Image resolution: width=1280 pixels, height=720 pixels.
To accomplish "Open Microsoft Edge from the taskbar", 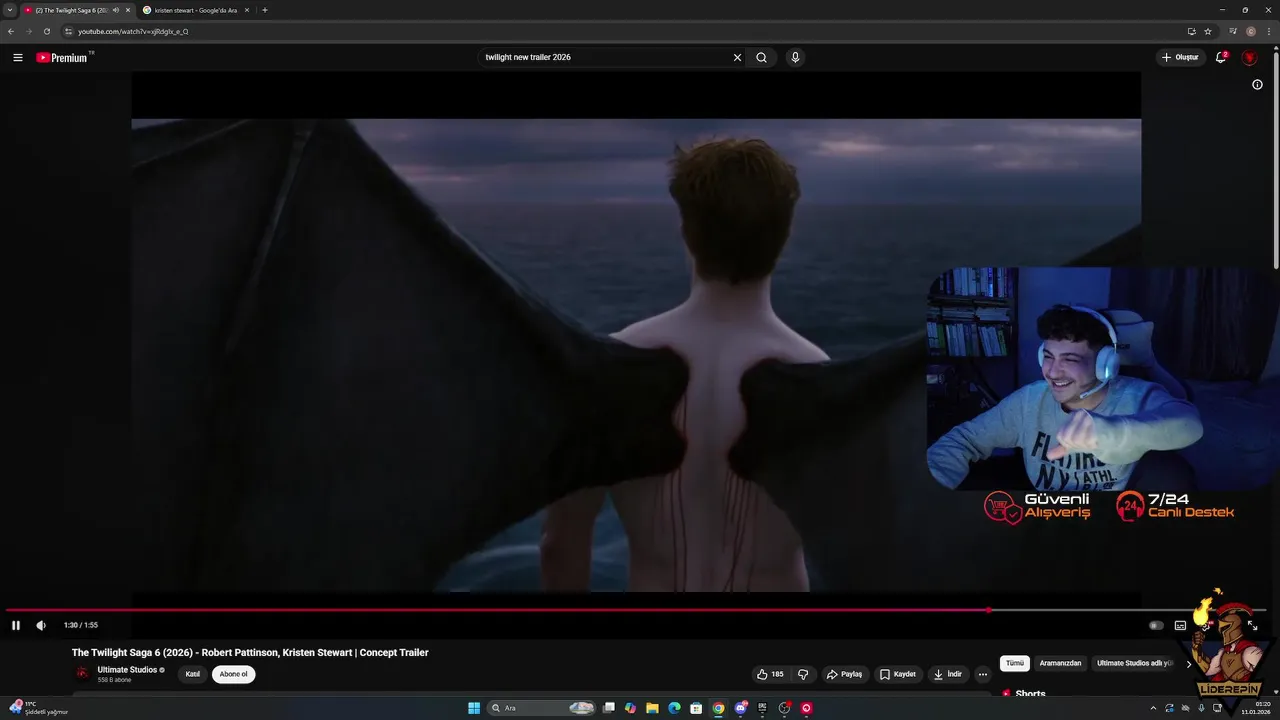I will pos(674,708).
